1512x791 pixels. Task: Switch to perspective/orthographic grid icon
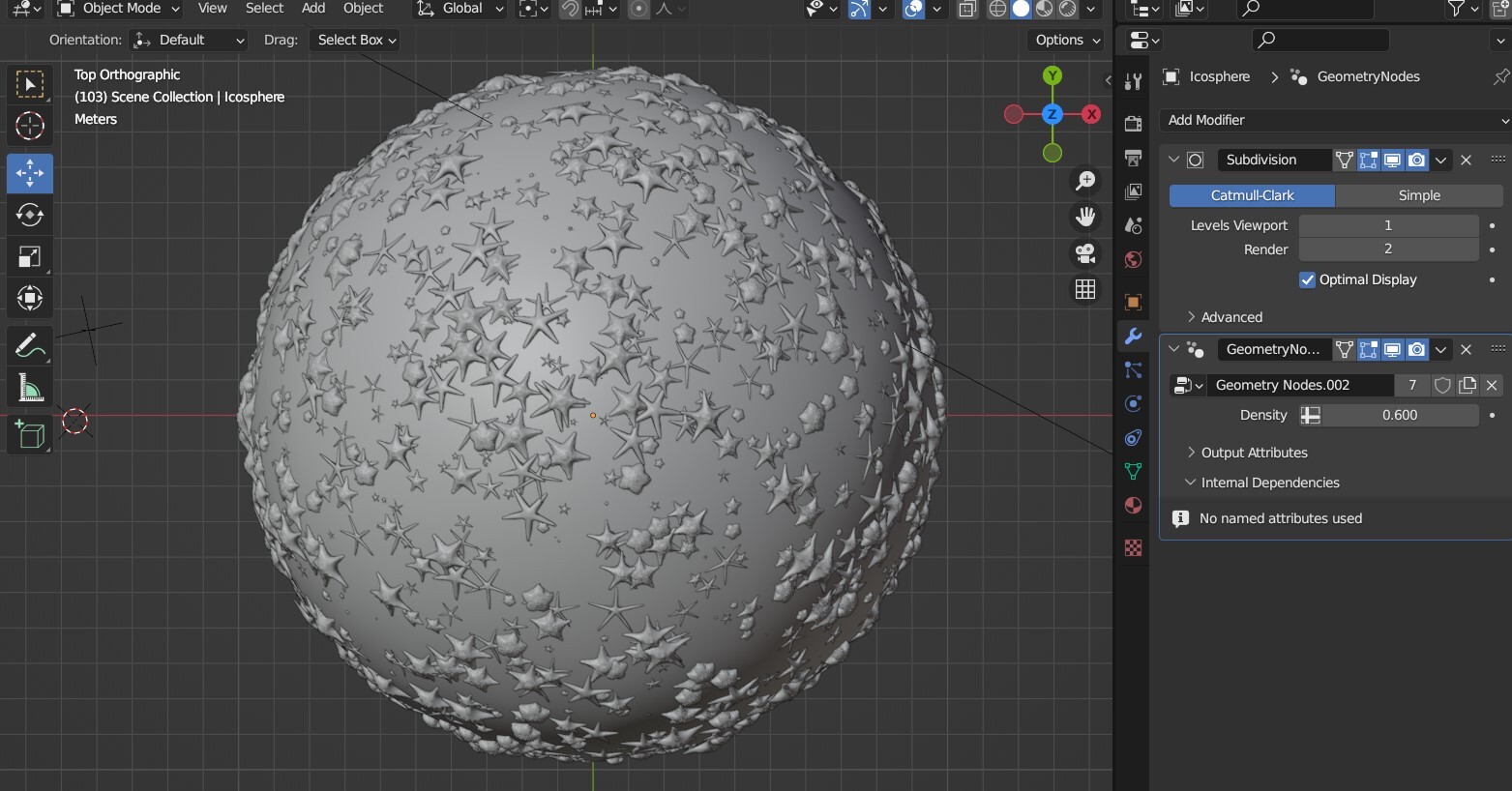tap(1085, 289)
